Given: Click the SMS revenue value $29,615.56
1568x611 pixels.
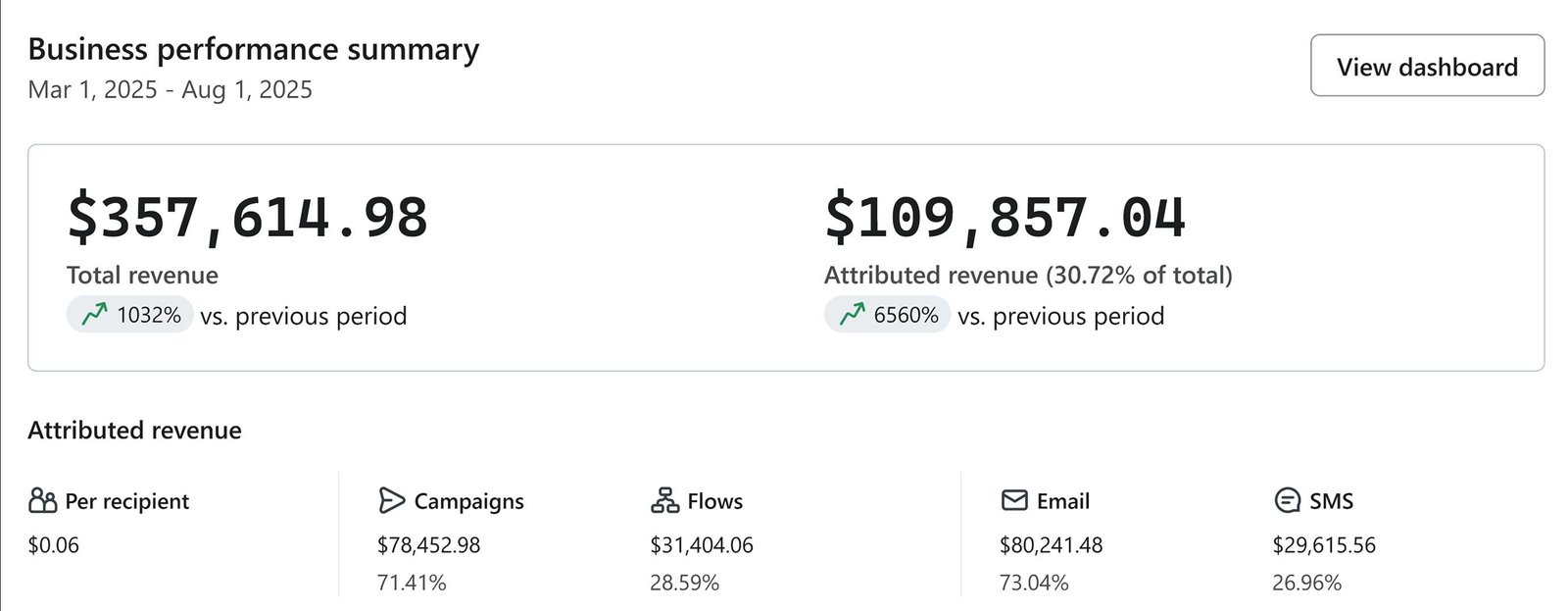Looking at the screenshot, I should tap(1324, 545).
